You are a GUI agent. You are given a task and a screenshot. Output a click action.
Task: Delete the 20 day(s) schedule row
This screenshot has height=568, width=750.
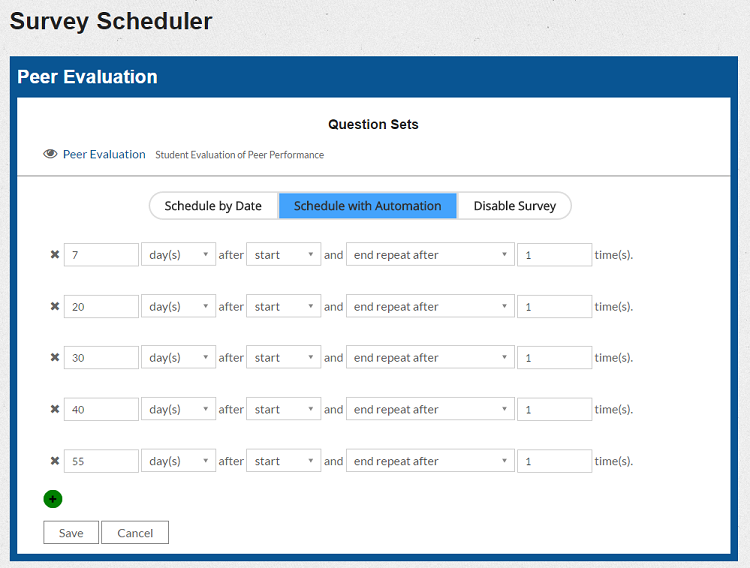click(55, 307)
